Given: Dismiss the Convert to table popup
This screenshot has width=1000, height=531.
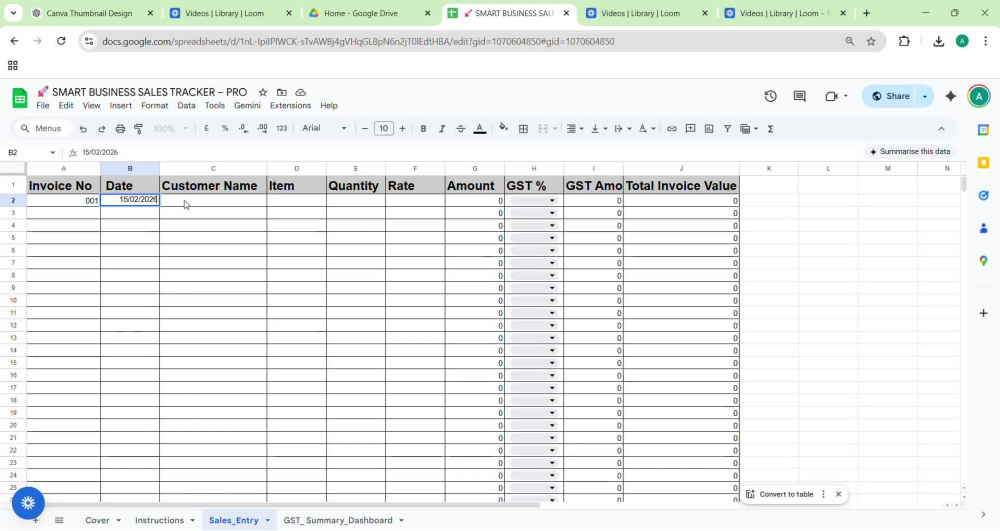Looking at the screenshot, I should (839, 494).
